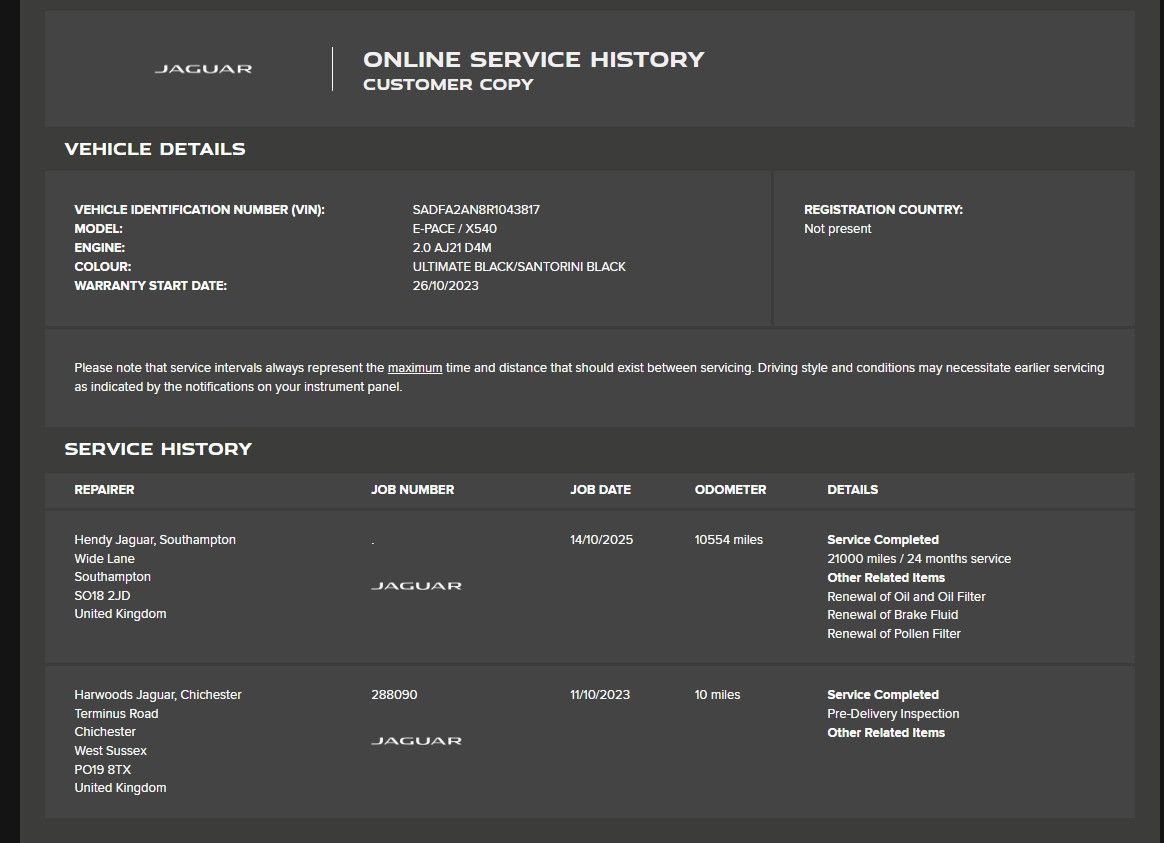1164x843 pixels.
Task: Click 'West Sussex' address line
Action: point(111,751)
